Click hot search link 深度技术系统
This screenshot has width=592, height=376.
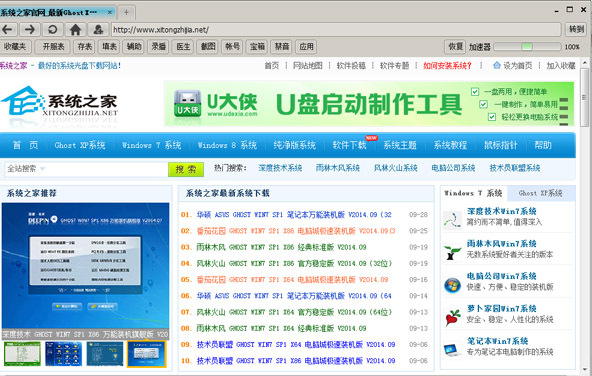click(x=280, y=168)
